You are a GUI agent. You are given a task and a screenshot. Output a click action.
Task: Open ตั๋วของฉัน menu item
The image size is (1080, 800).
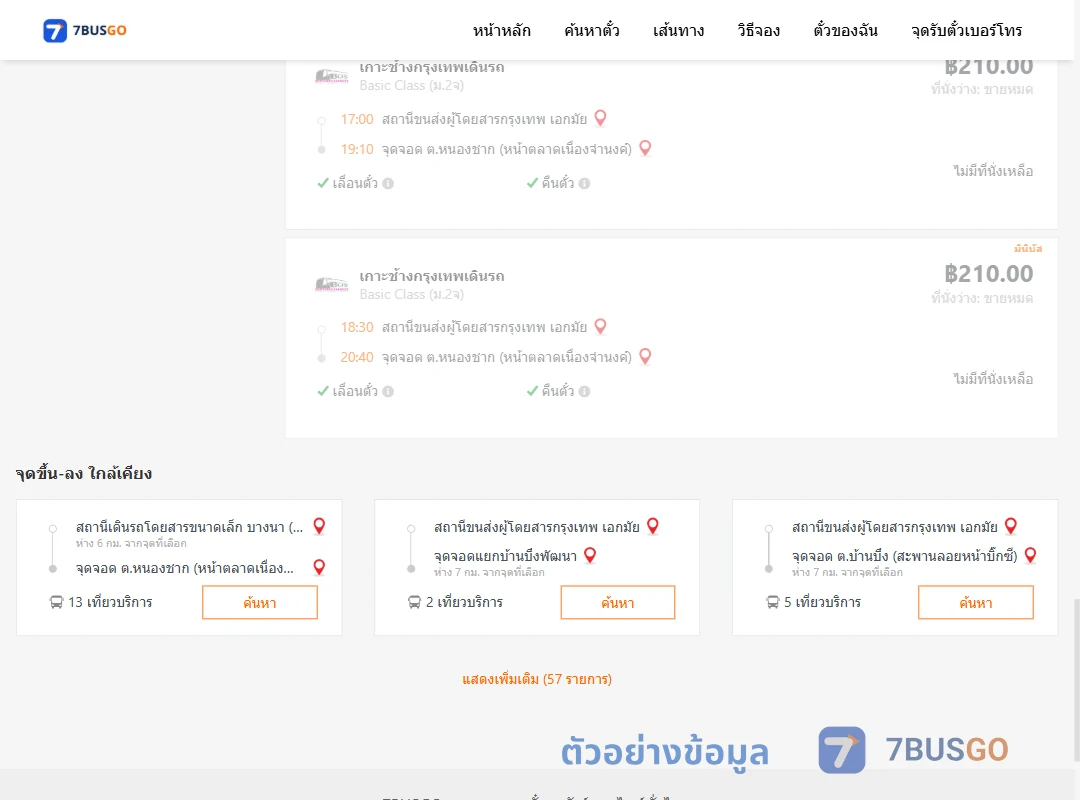point(845,30)
